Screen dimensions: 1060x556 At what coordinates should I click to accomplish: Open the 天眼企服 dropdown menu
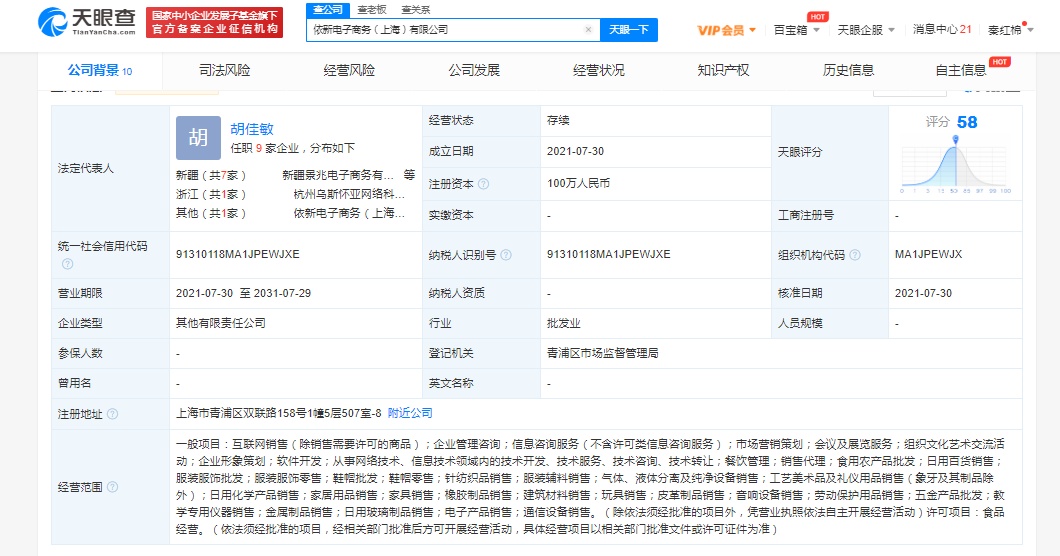866,30
